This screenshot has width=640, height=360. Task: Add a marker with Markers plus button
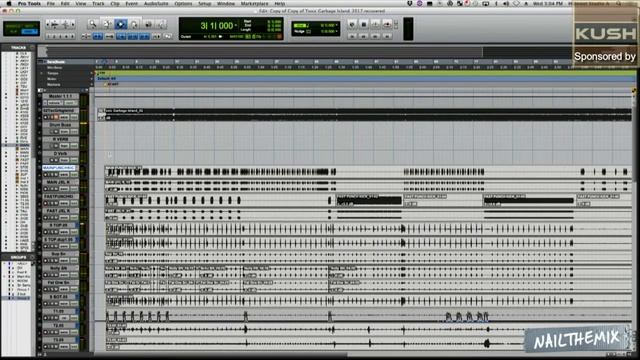pyautogui.click(x=92, y=84)
